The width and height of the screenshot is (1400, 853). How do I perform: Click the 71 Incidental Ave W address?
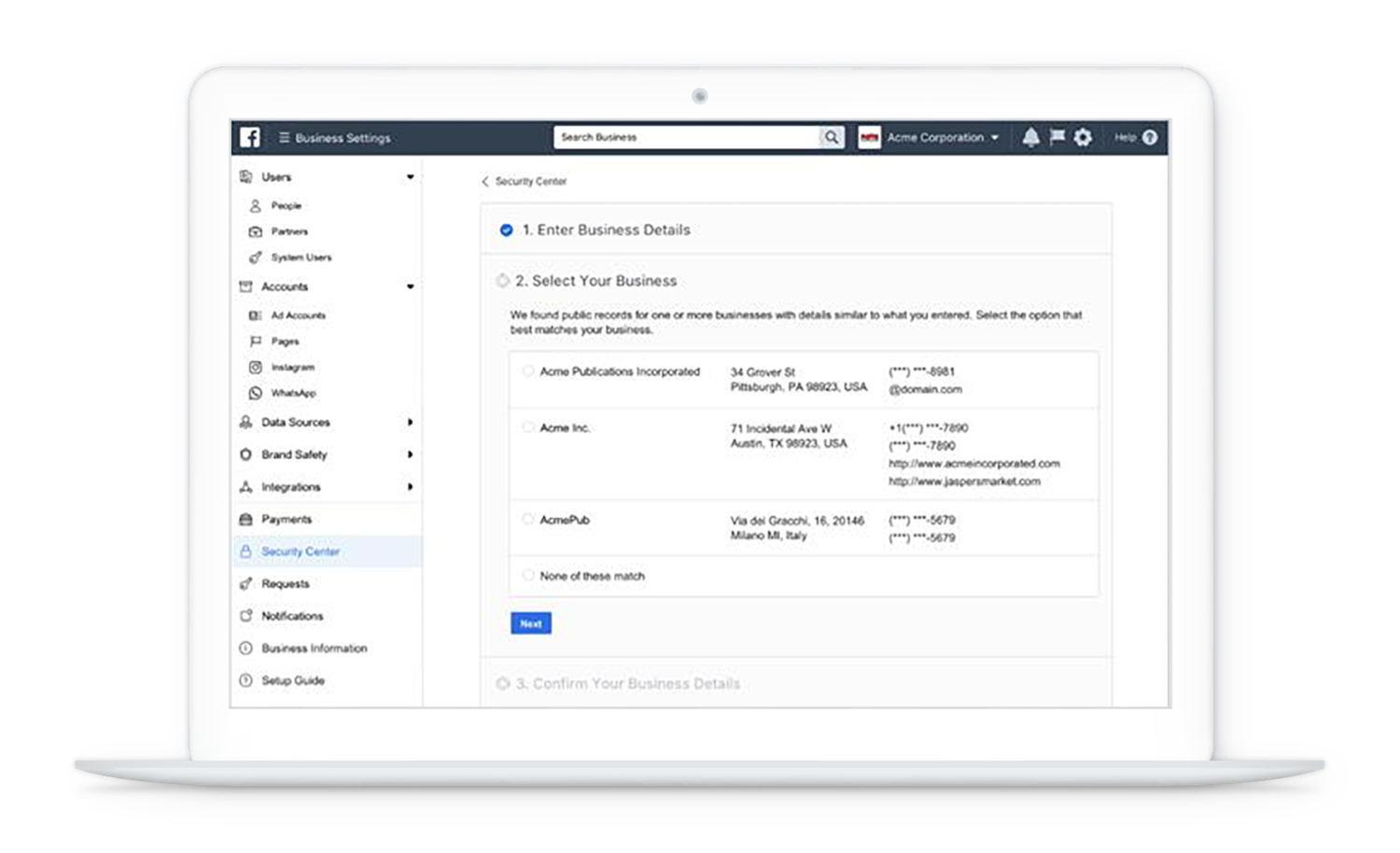(780, 428)
